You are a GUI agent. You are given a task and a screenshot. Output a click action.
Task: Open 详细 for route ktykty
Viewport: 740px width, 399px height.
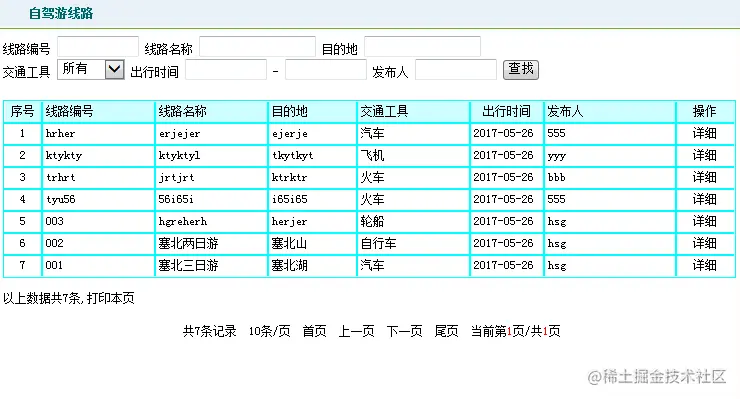click(x=704, y=155)
